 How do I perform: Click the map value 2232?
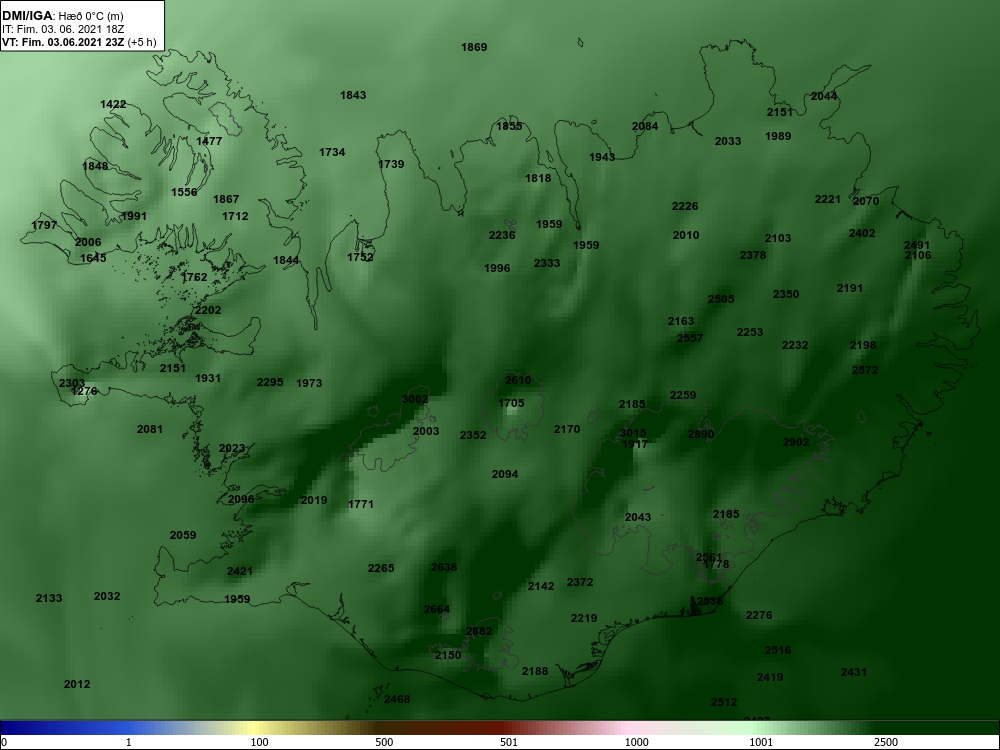(x=795, y=345)
